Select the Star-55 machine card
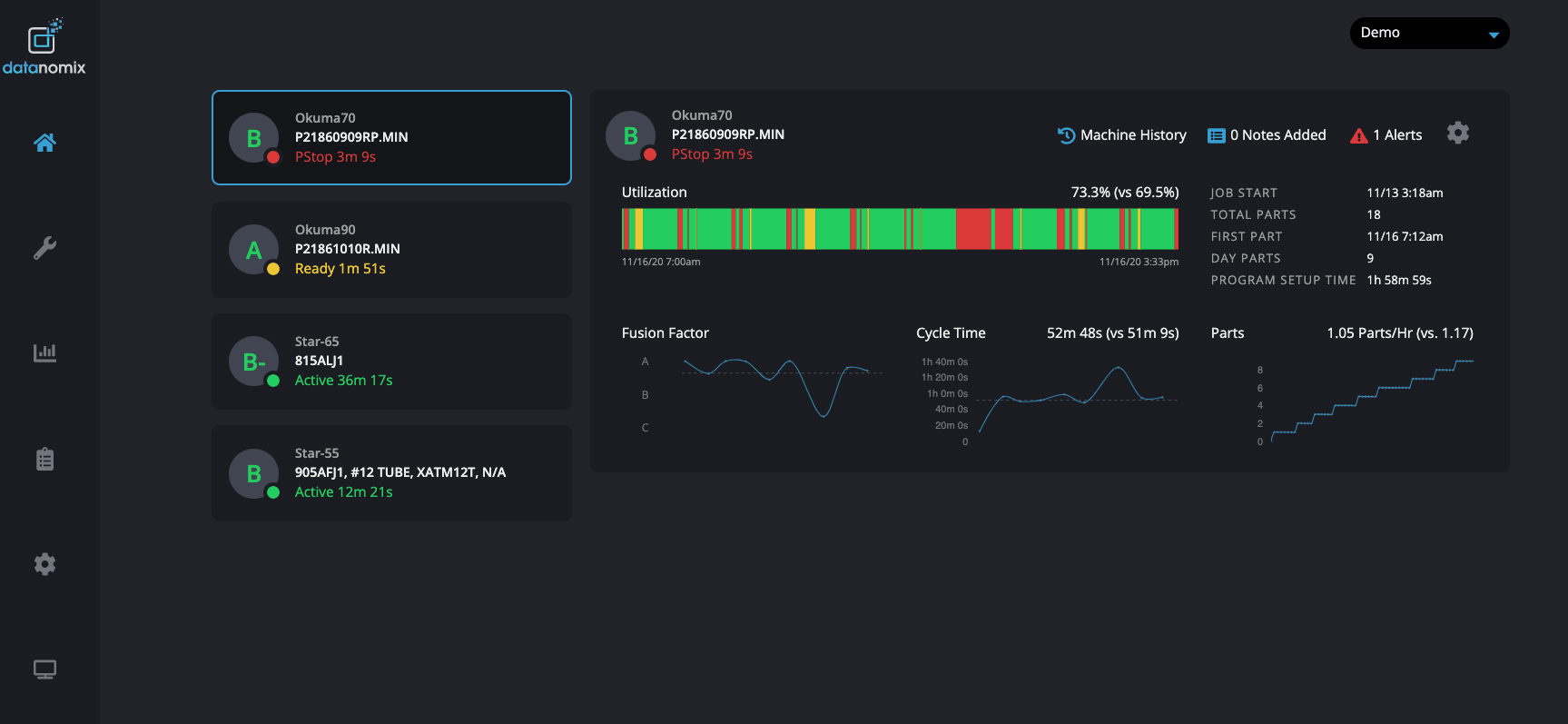This screenshot has height=724, width=1568. click(x=391, y=473)
